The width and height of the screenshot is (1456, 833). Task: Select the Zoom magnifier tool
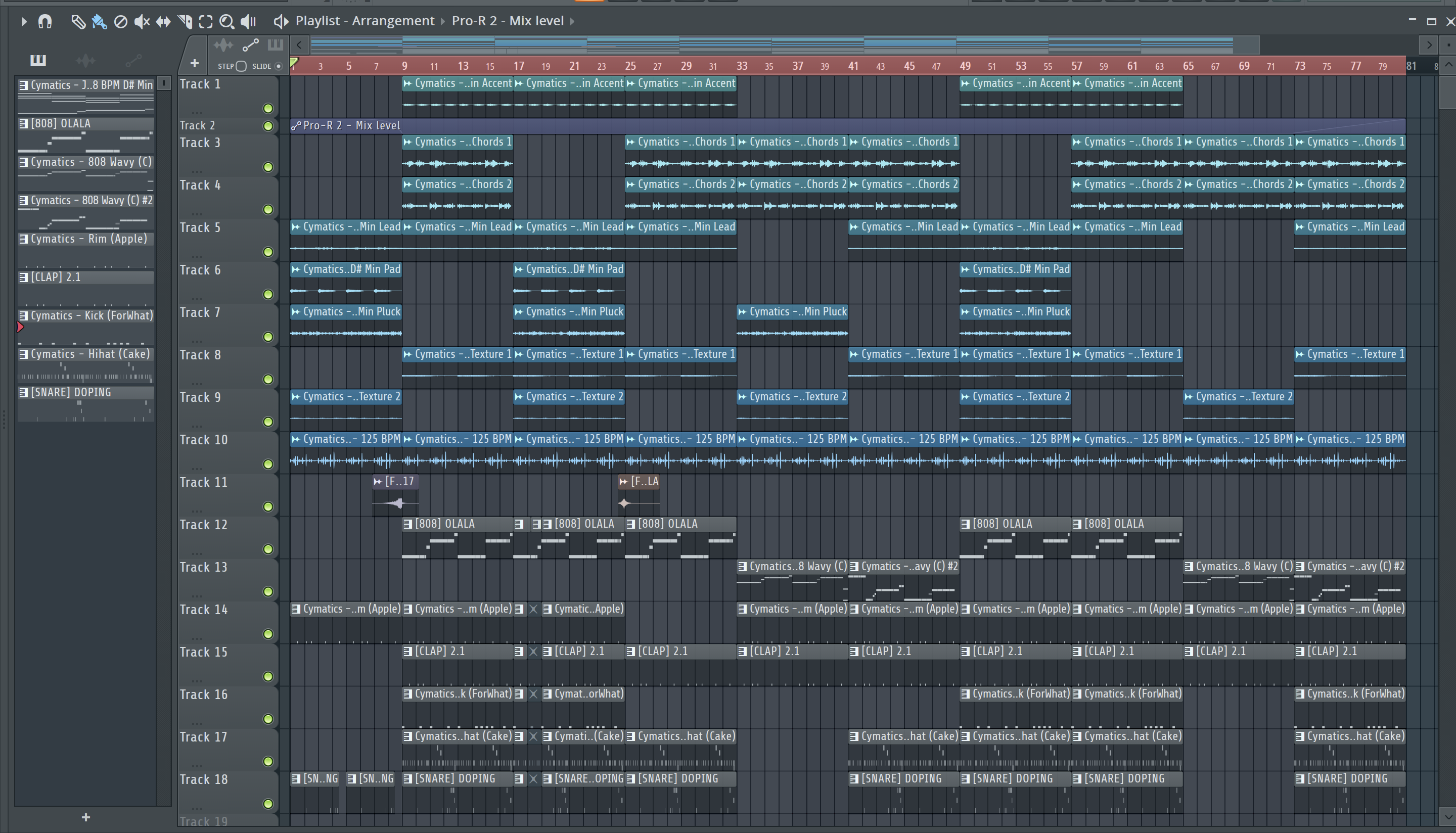point(226,22)
